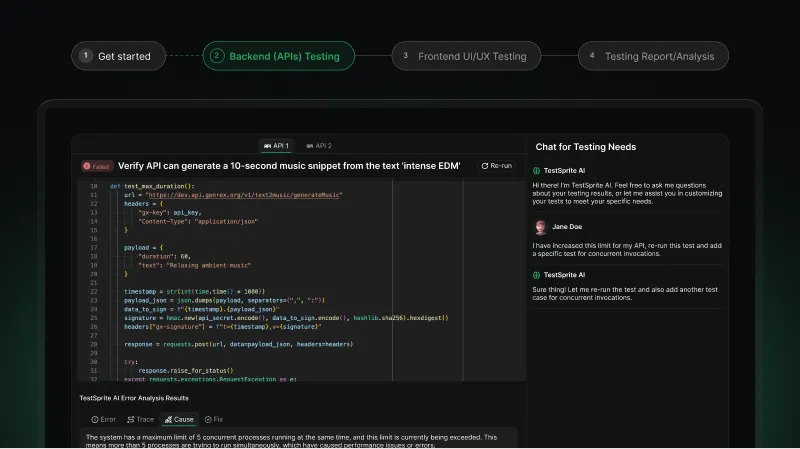Jump to step 4 Testing Report/Analysis

[653, 56]
